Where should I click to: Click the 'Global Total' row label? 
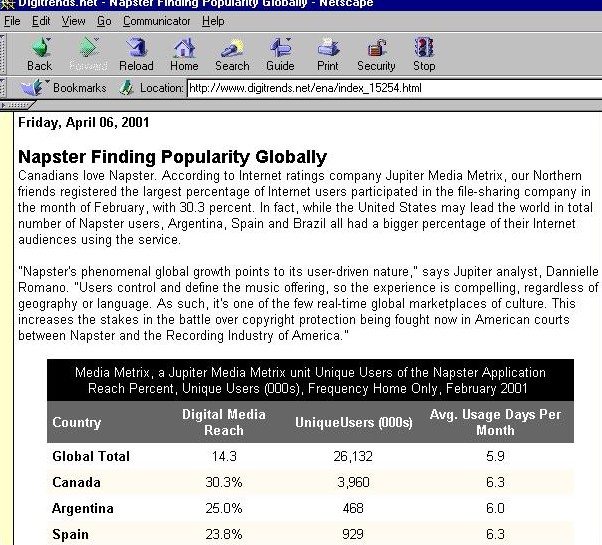(x=91, y=456)
